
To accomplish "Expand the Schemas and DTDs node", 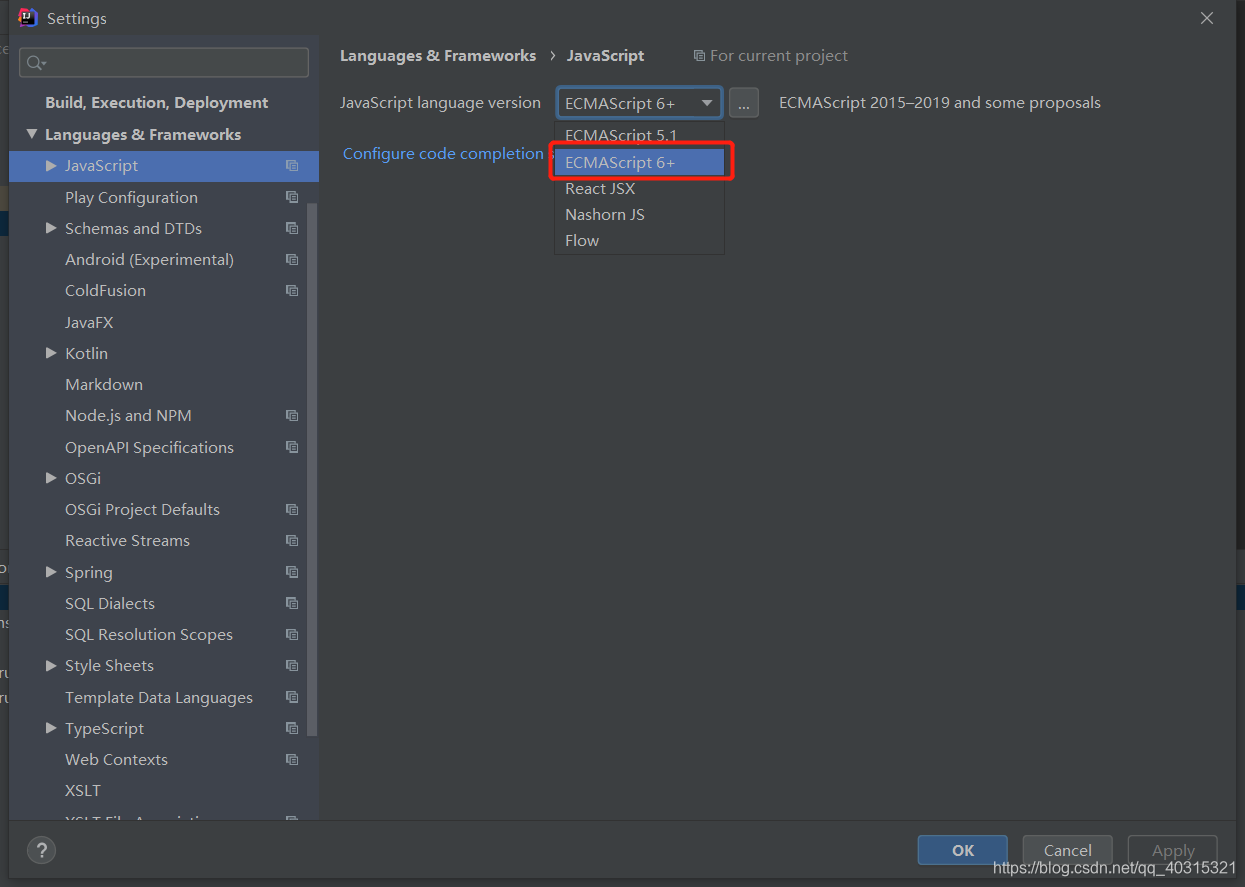I will pyautogui.click(x=51, y=228).
